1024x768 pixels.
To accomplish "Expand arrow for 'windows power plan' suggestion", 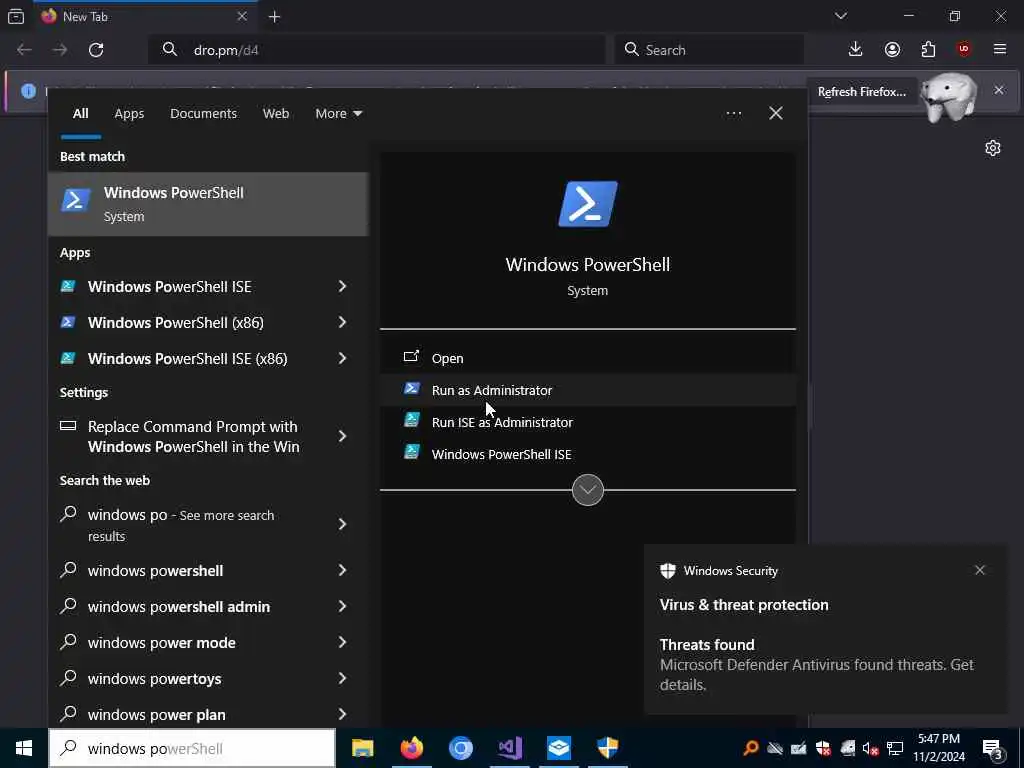I will [342, 714].
